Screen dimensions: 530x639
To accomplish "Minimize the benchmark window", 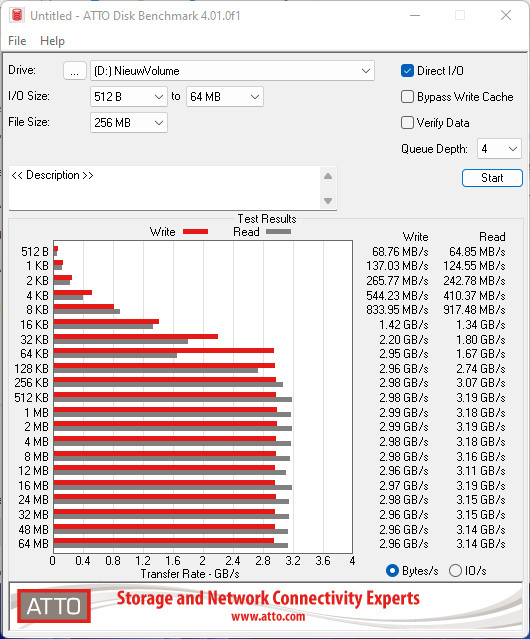I will coord(415,15).
